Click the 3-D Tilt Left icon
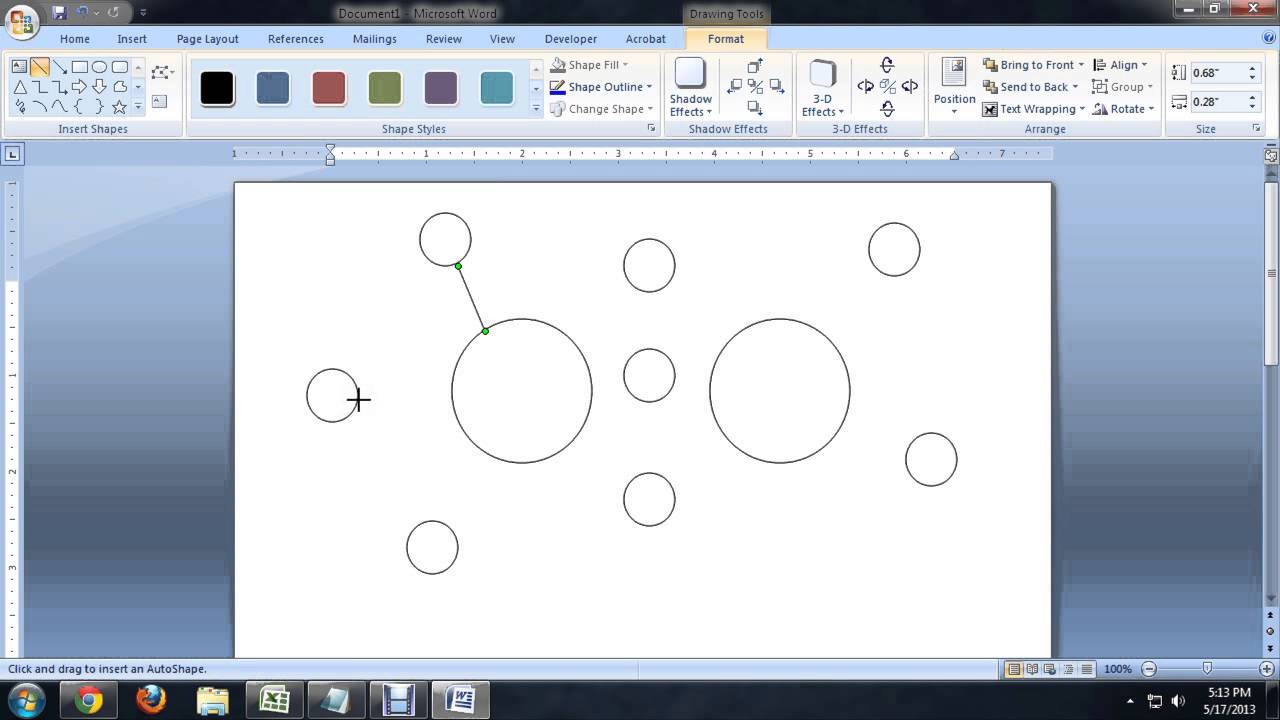The height and width of the screenshot is (720, 1280). [866, 87]
